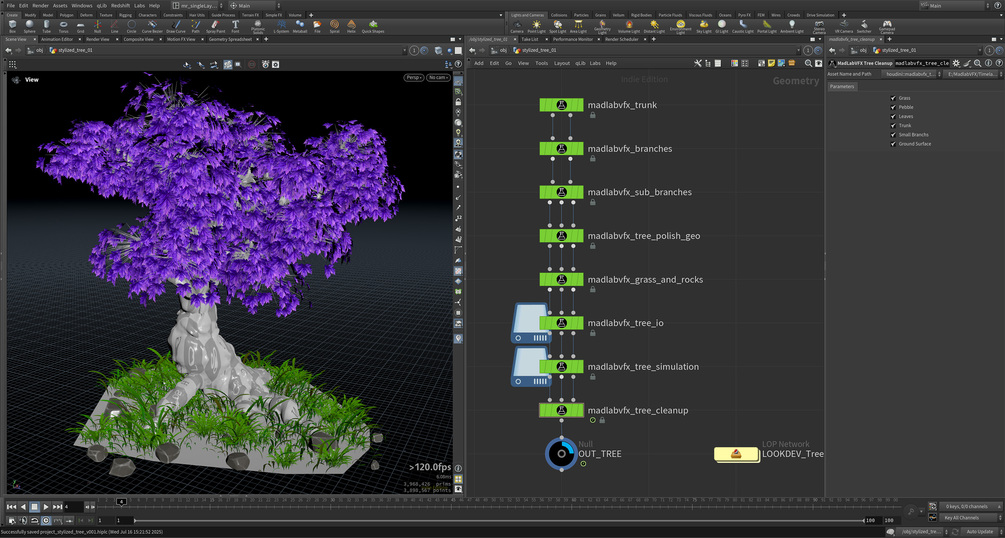
Task: Open the Persp viewport dropdown
Action: 413,77
